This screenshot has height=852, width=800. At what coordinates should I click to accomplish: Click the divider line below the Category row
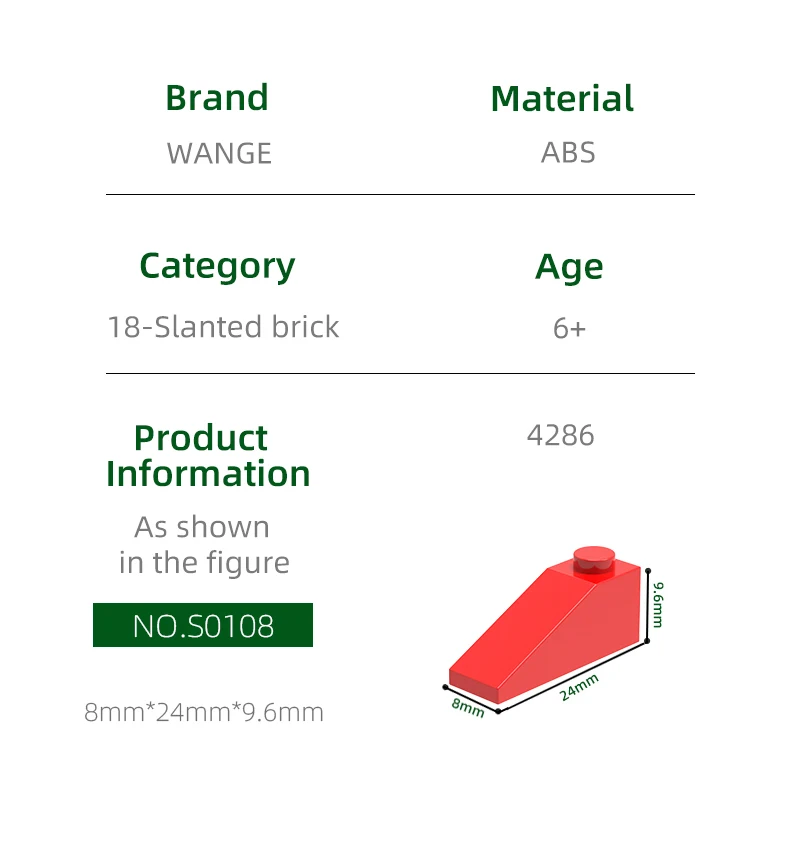(400, 373)
